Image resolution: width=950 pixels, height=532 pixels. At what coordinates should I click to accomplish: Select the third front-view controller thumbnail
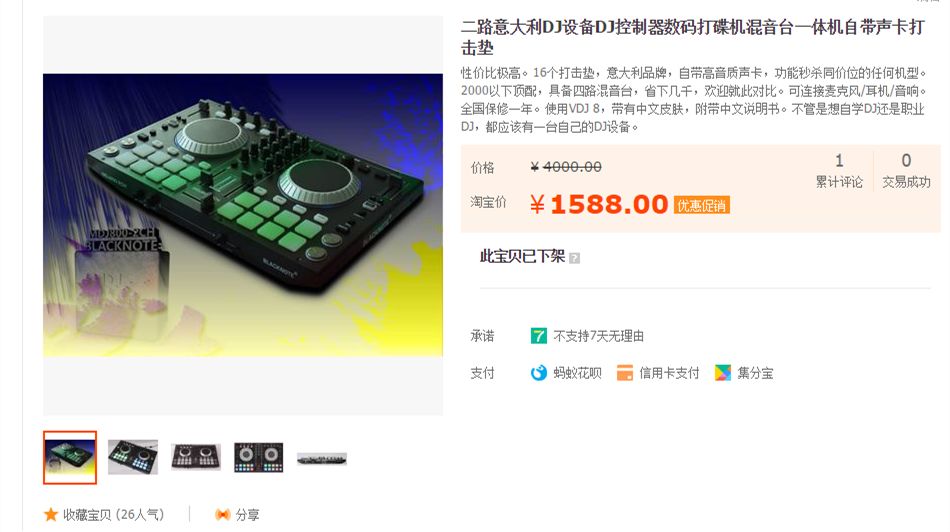[196, 457]
